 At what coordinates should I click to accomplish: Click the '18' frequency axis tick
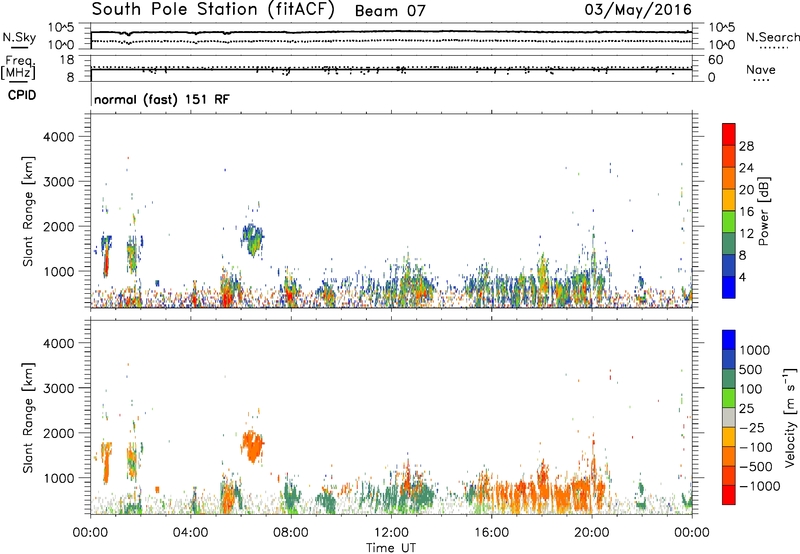tap(67, 60)
